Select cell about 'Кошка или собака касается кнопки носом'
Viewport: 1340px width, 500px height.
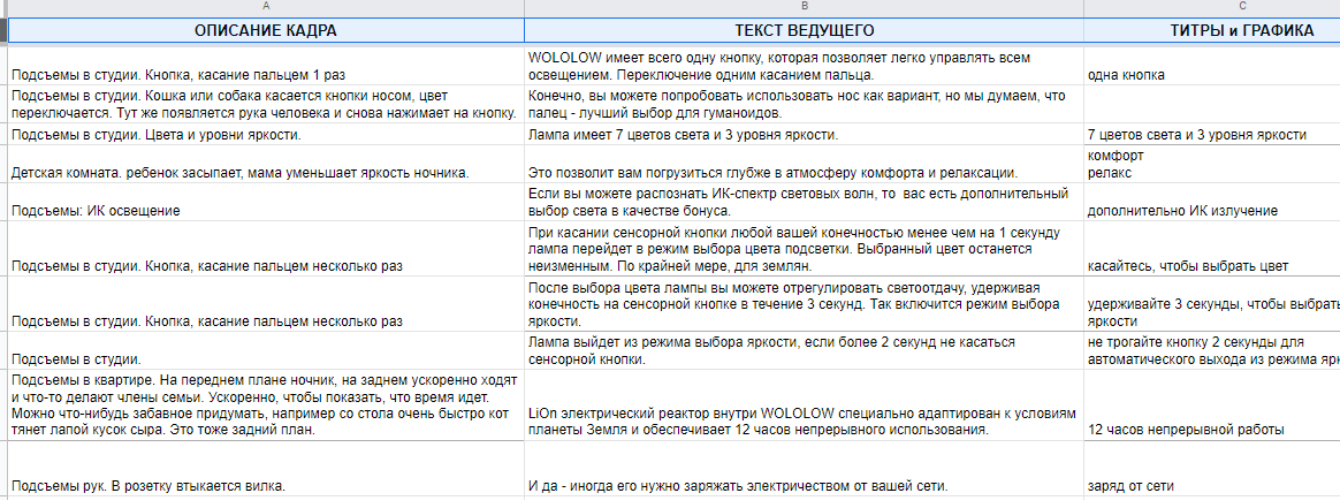265,104
